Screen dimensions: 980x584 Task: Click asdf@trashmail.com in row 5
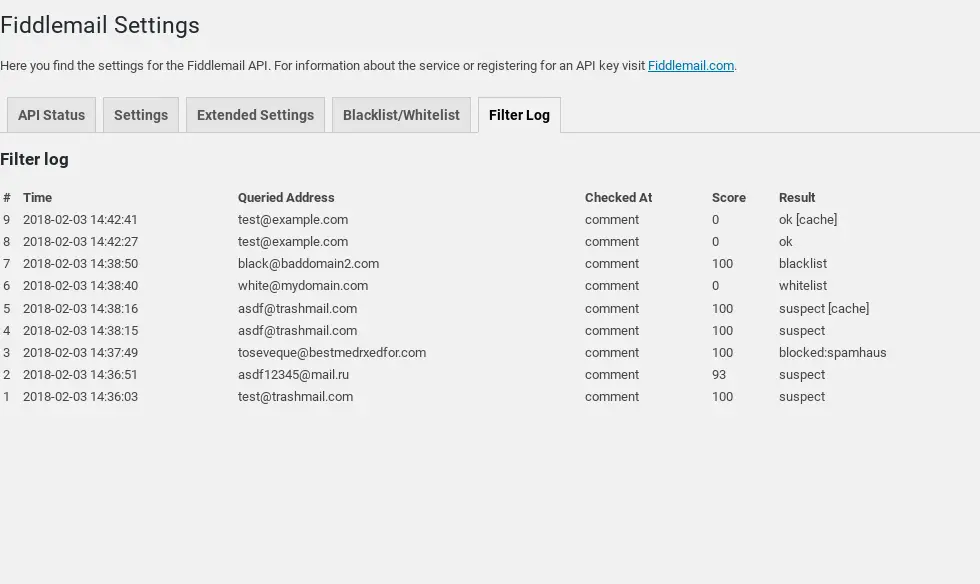point(298,308)
